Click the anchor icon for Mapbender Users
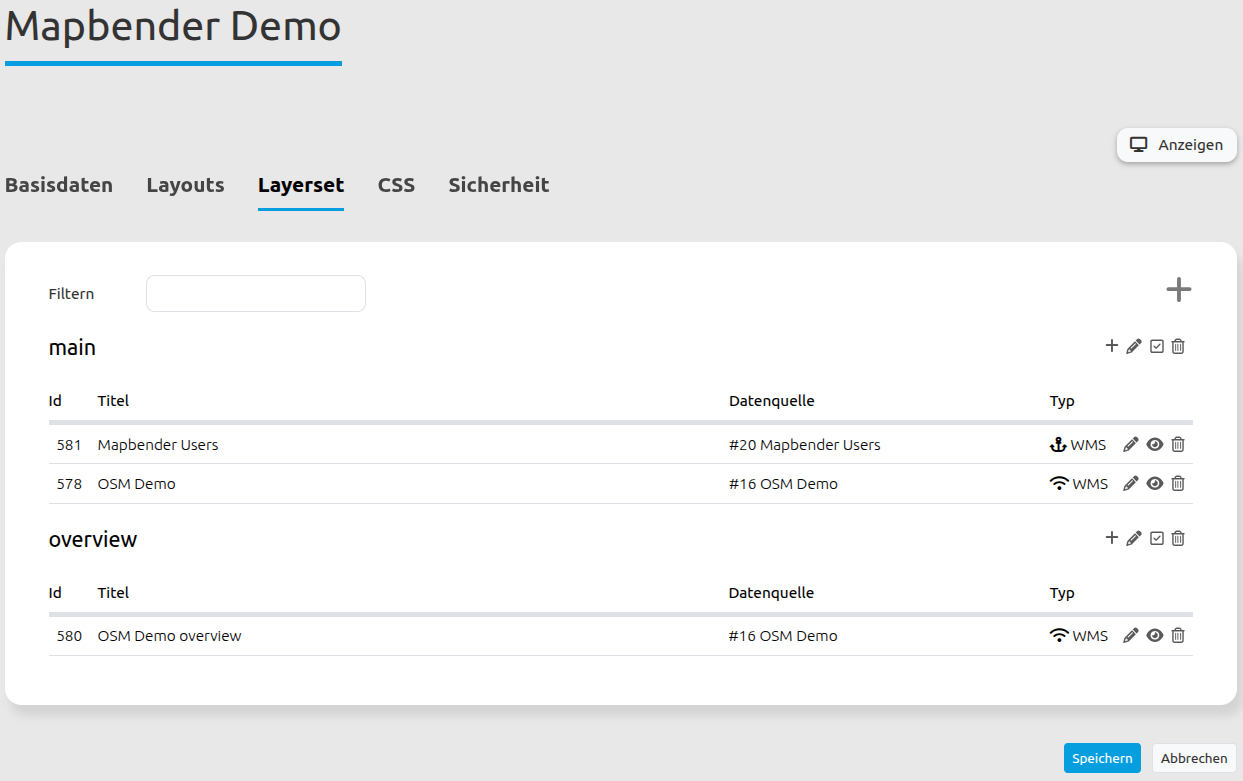The height and width of the screenshot is (781, 1243). [x=1058, y=445]
